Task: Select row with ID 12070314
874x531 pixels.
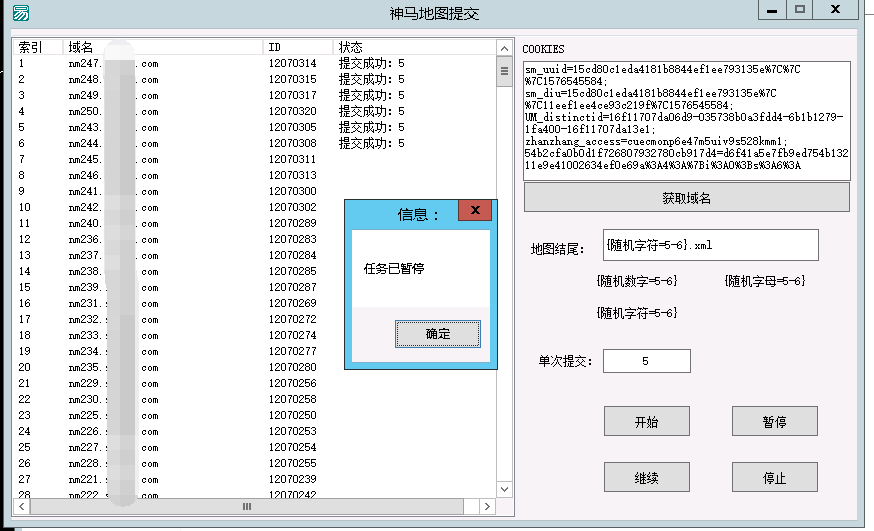Action: (x=254, y=64)
